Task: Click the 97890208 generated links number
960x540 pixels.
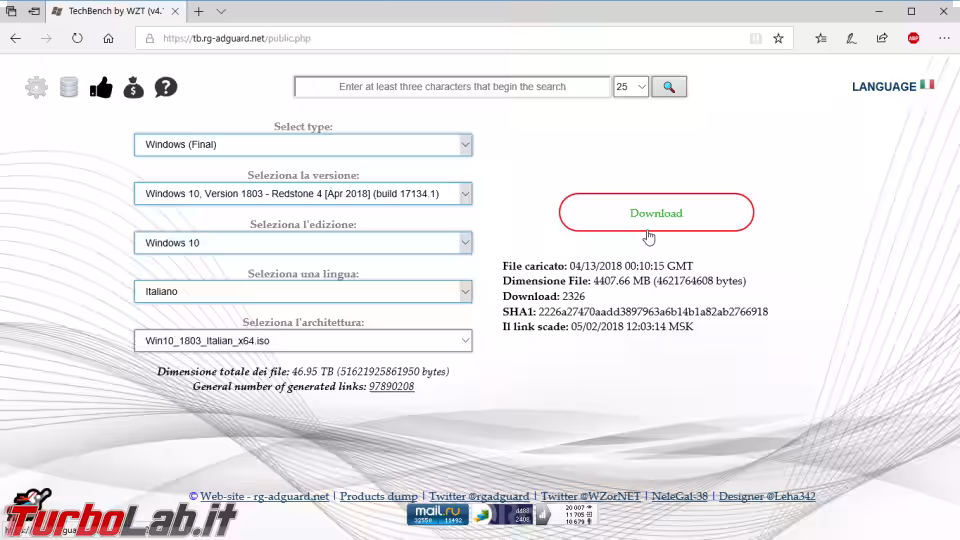Action: (391, 386)
